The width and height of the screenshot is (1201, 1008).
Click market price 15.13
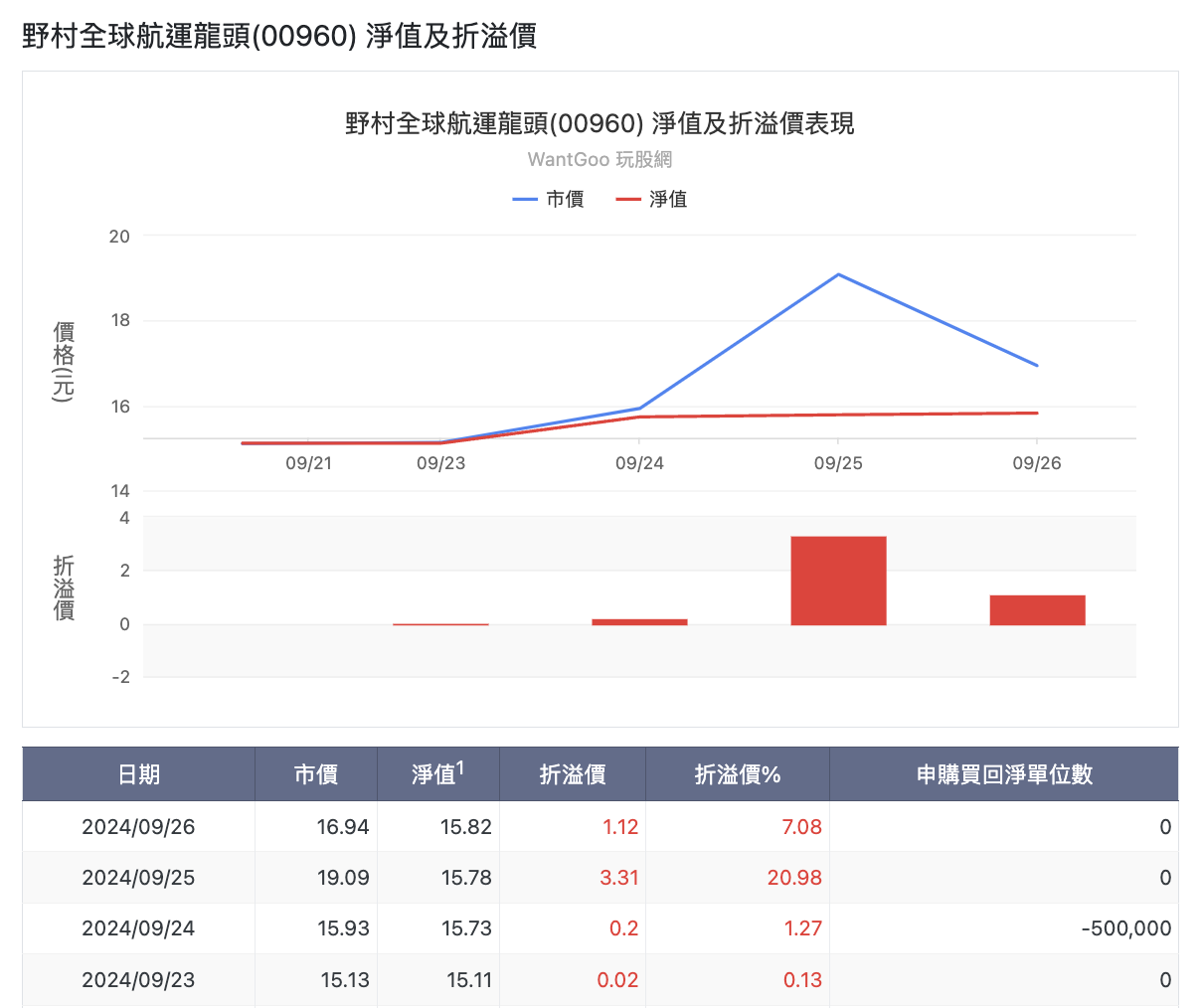click(x=345, y=980)
